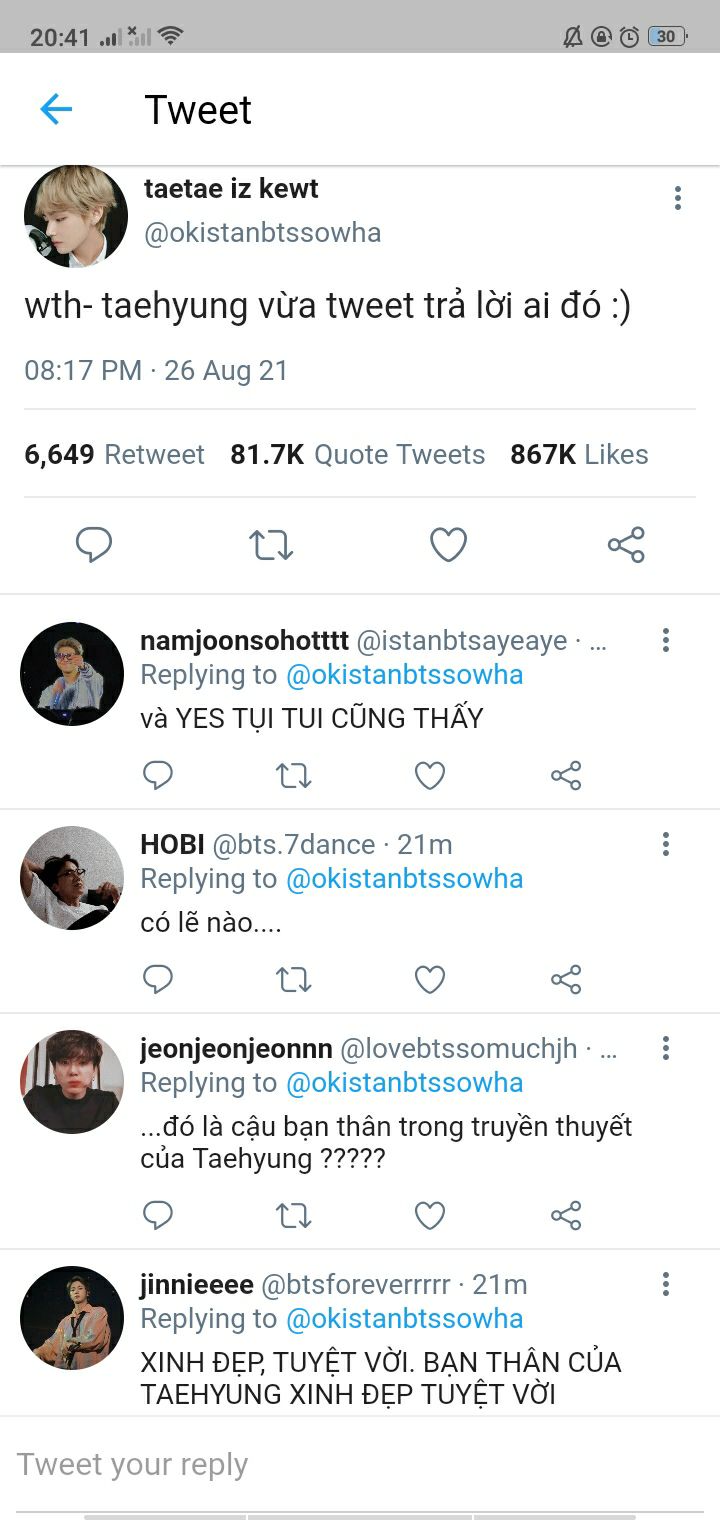This screenshot has height=1520, width=720.
Task: View the 867K Likes list
Action: point(579,454)
